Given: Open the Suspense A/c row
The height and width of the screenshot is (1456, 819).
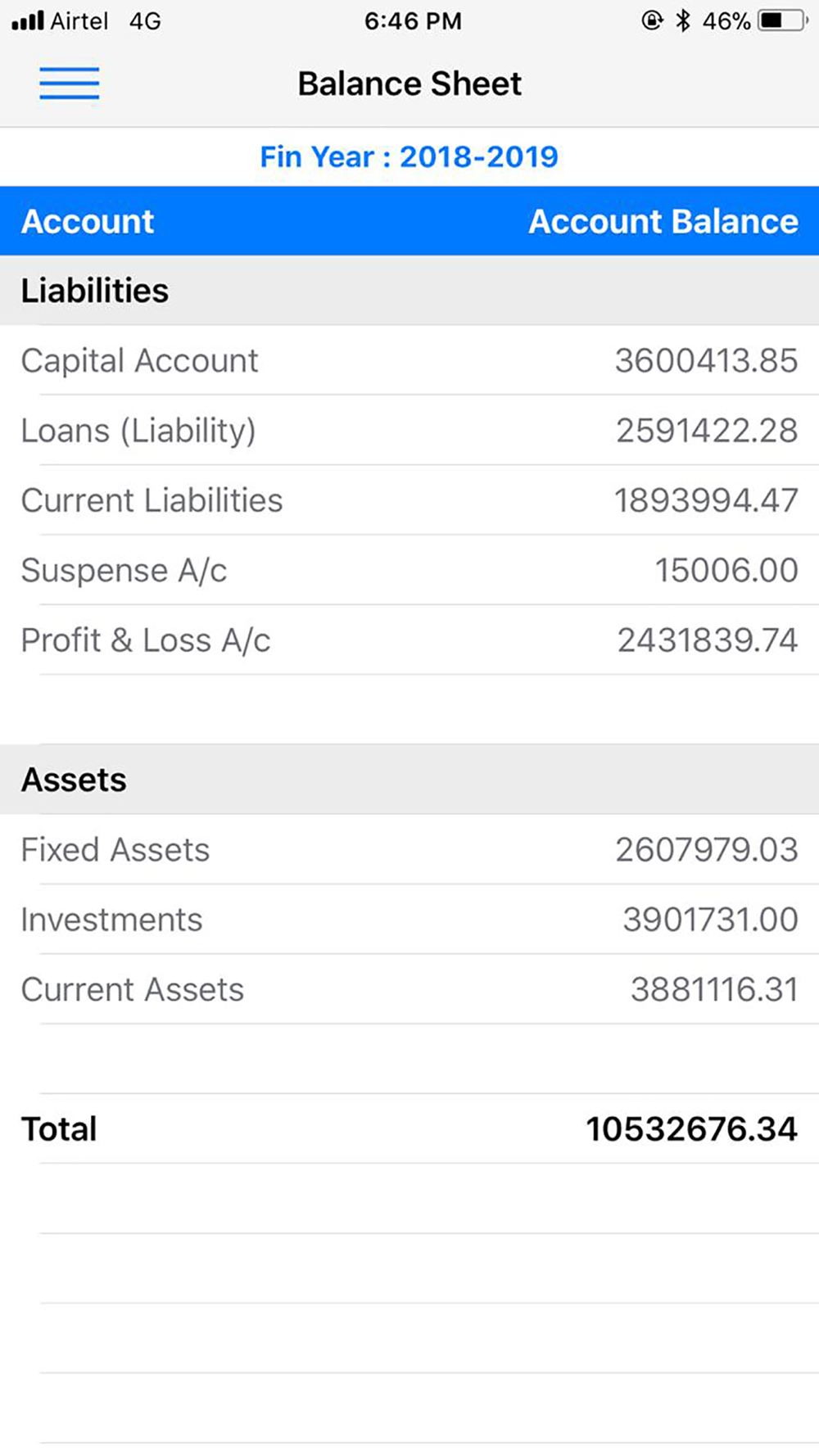Looking at the screenshot, I should pyautogui.click(x=409, y=570).
